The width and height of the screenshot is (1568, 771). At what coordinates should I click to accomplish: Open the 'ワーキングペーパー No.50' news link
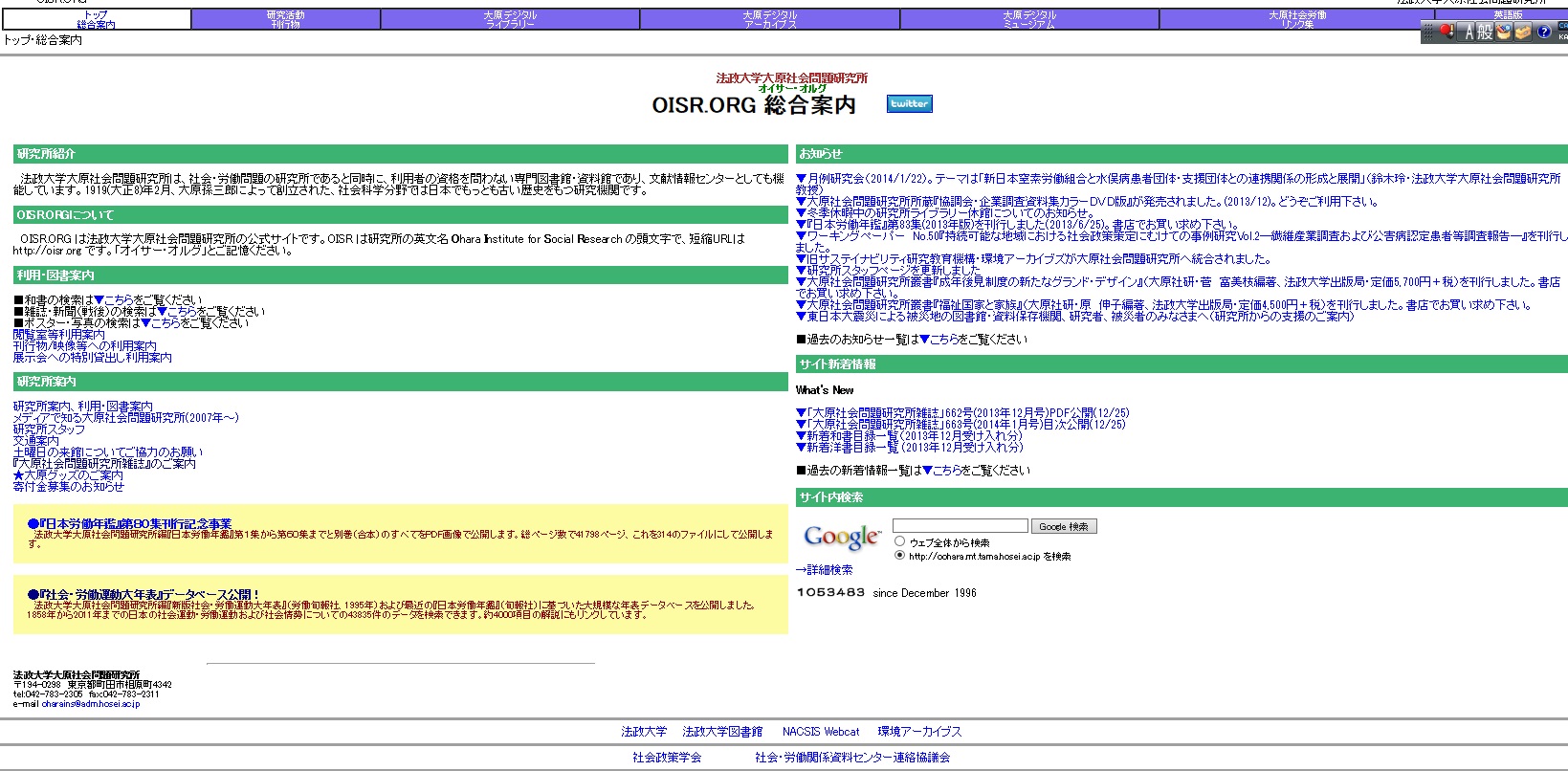pyautogui.click(x=1182, y=241)
